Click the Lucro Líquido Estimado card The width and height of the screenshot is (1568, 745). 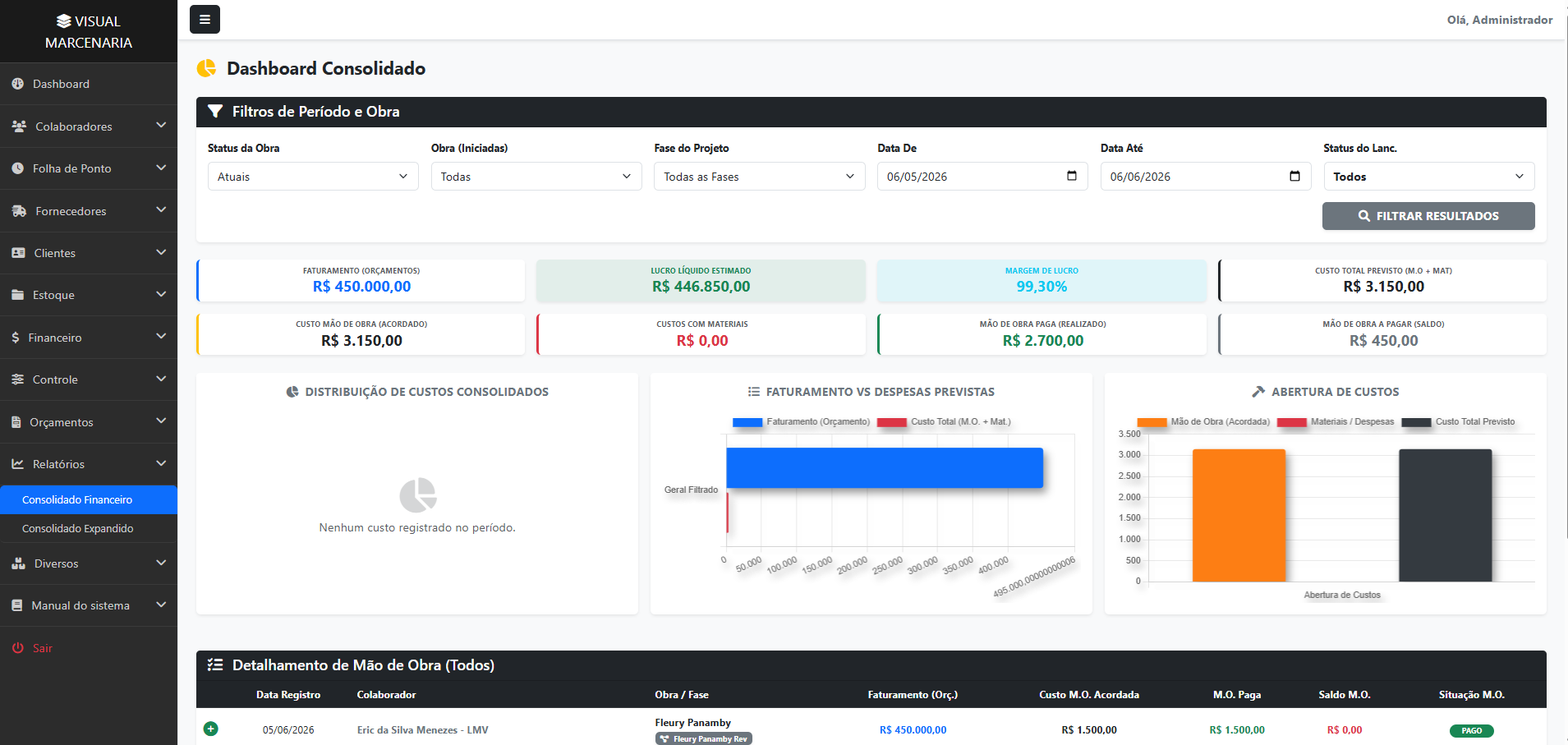pyautogui.click(x=701, y=280)
